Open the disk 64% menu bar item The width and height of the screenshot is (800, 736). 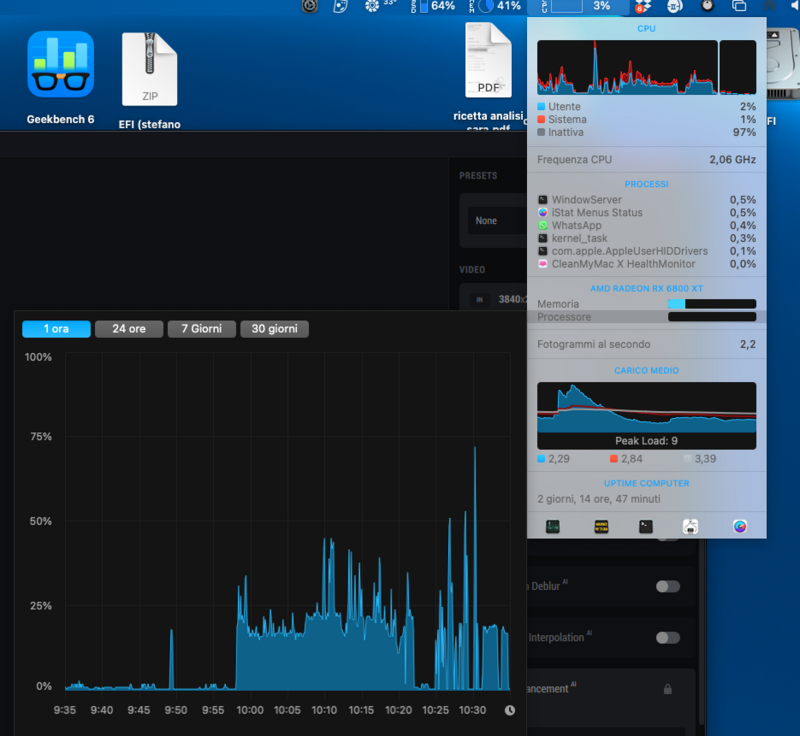pos(433,6)
